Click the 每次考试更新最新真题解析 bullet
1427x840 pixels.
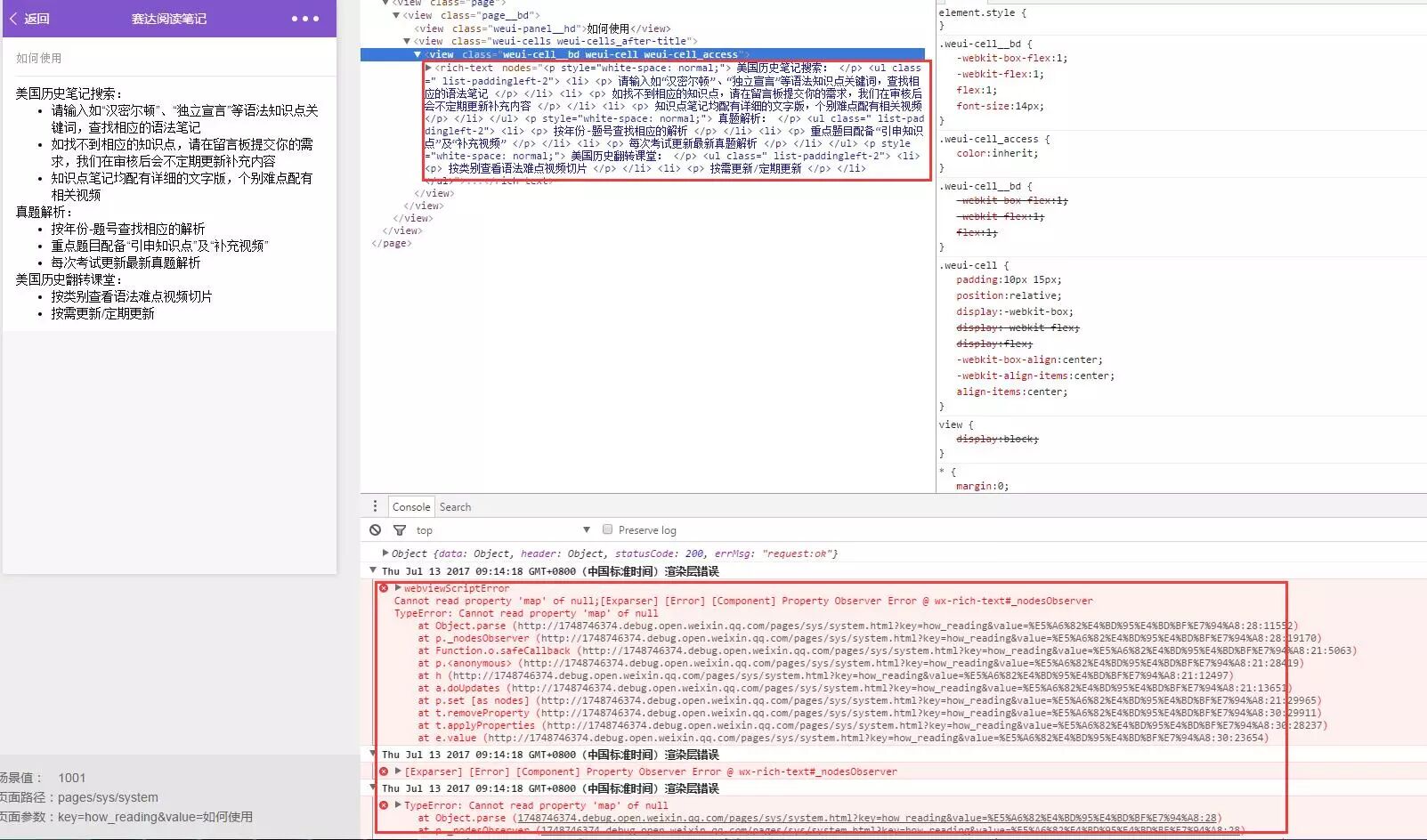(126, 262)
